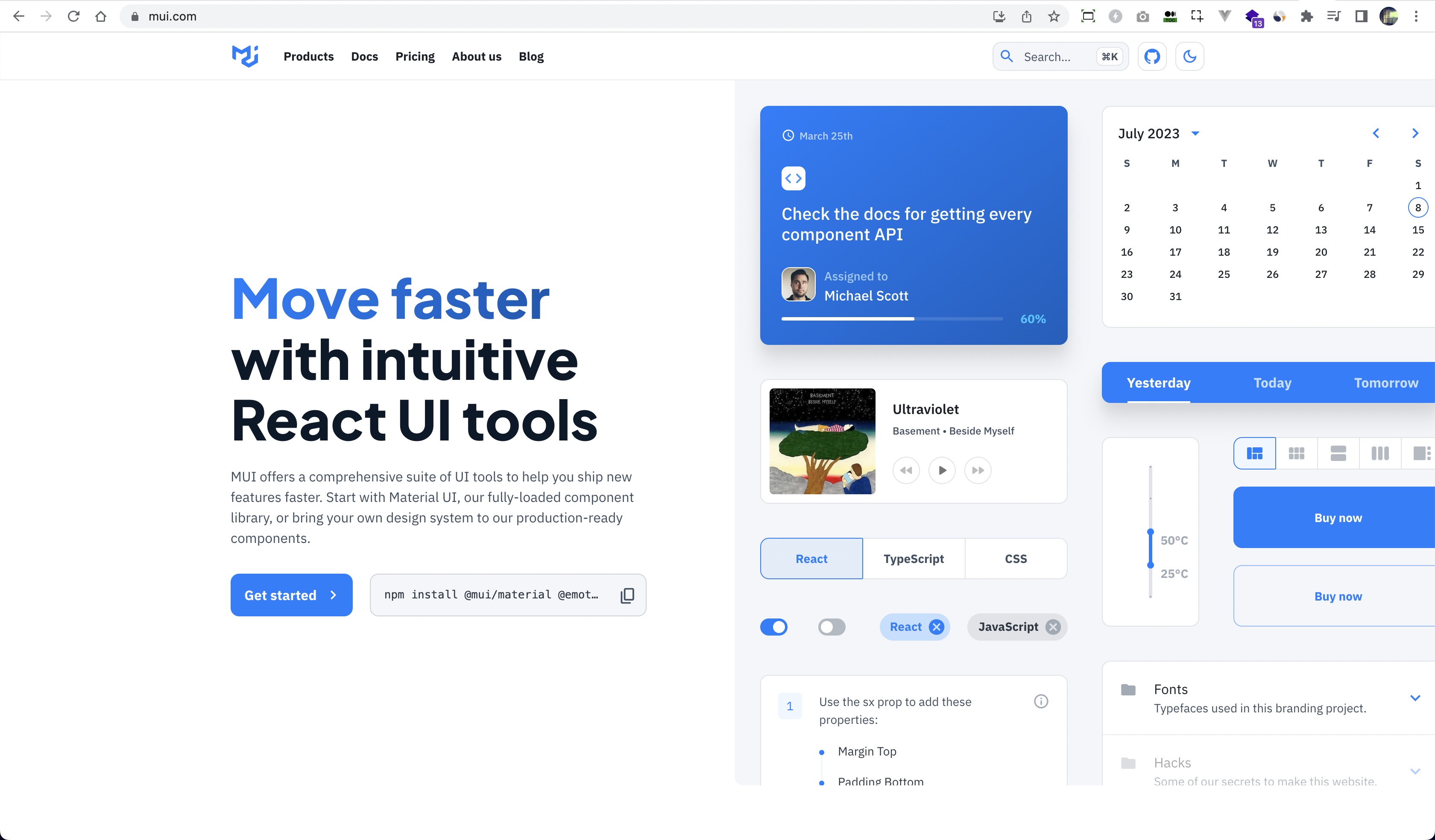Remove the React filter chip tag
The width and height of the screenshot is (1435, 840).
click(x=937, y=627)
